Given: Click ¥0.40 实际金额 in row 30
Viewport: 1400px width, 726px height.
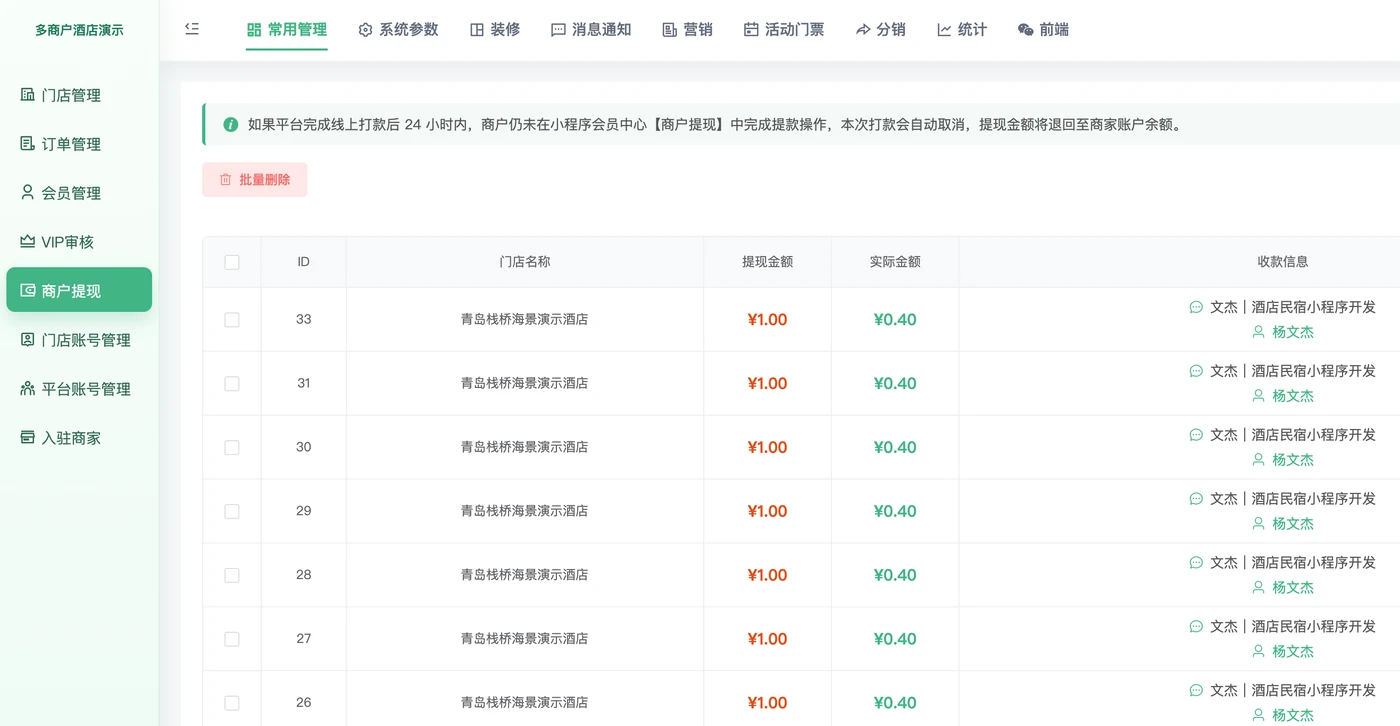Looking at the screenshot, I should tap(895, 447).
